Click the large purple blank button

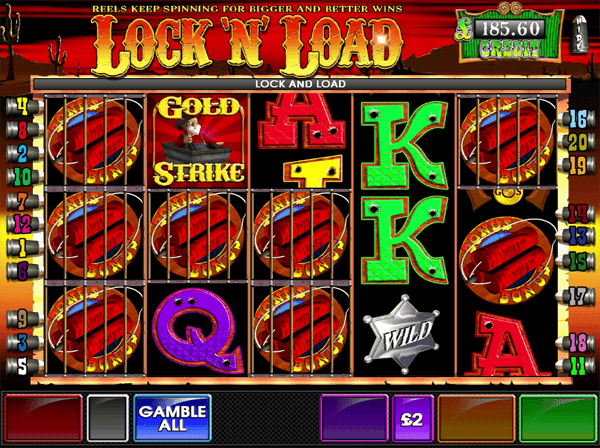[354, 419]
